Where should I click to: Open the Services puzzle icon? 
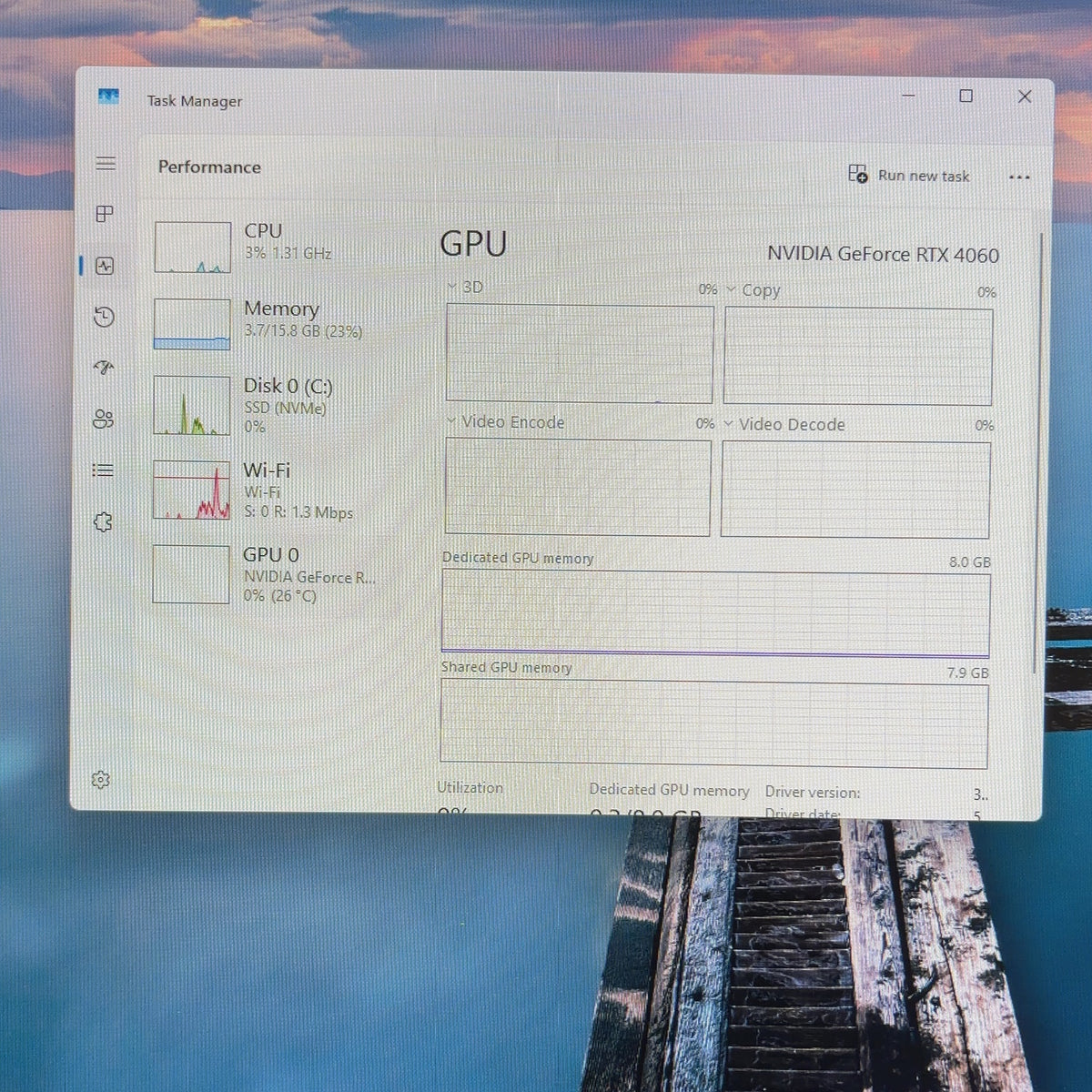[x=103, y=521]
